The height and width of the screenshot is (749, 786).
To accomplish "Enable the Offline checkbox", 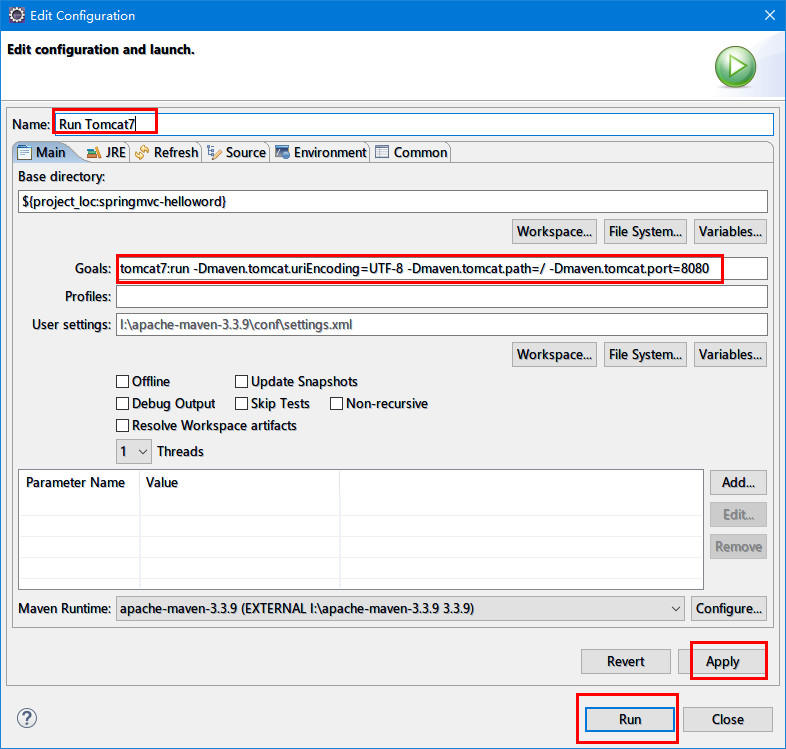I will 122,382.
